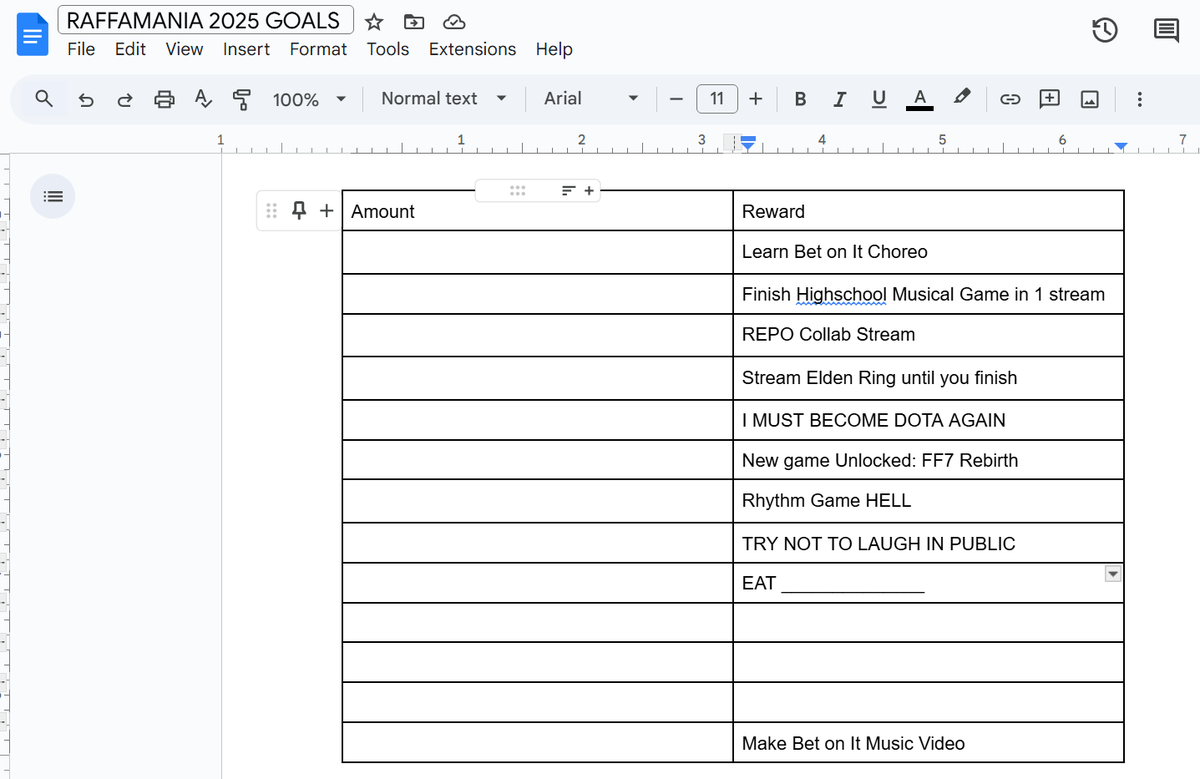Insert an image

coord(1090,99)
